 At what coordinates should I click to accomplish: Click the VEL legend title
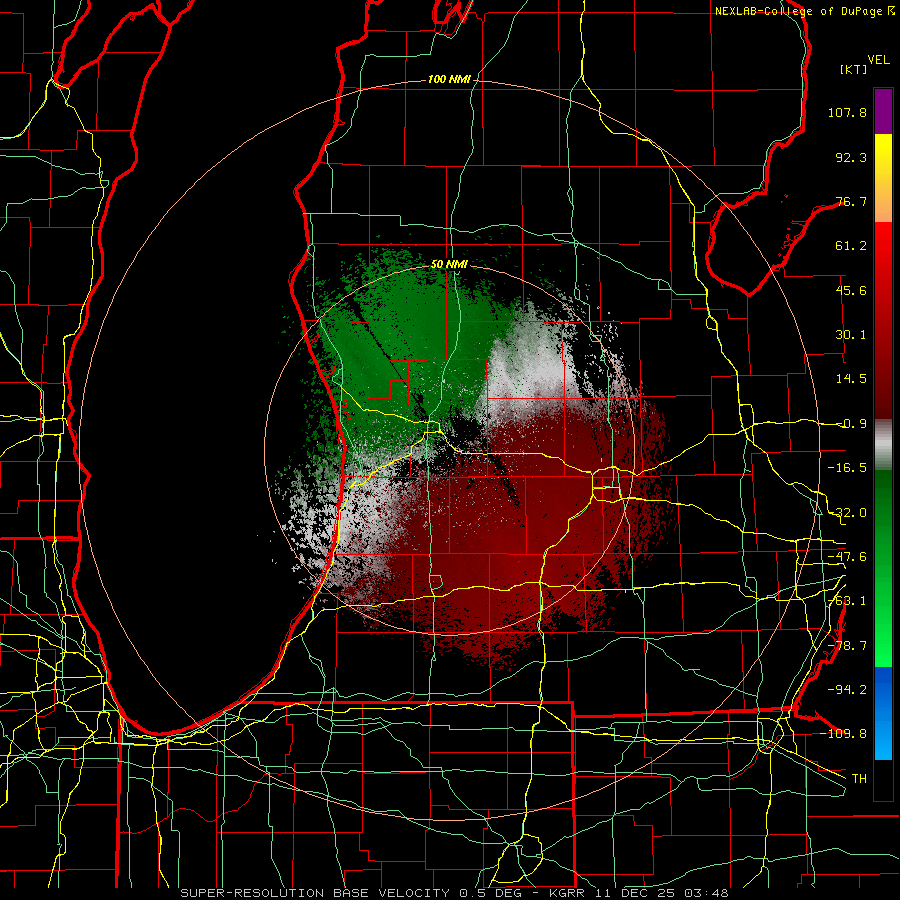click(x=878, y=60)
